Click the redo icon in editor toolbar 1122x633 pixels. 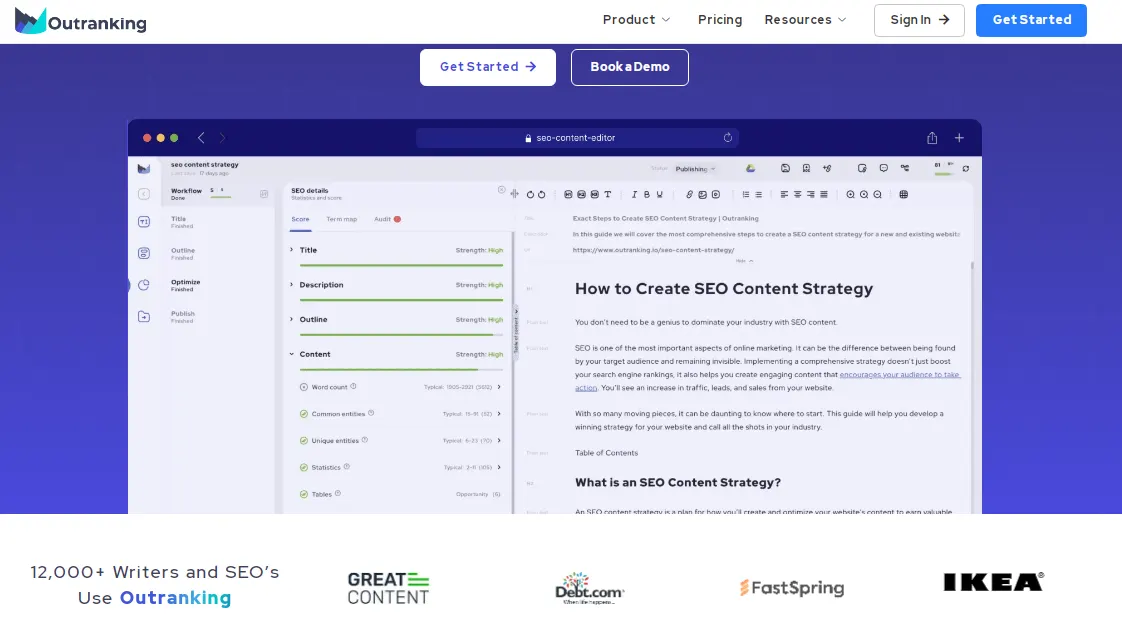(x=542, y=195)
